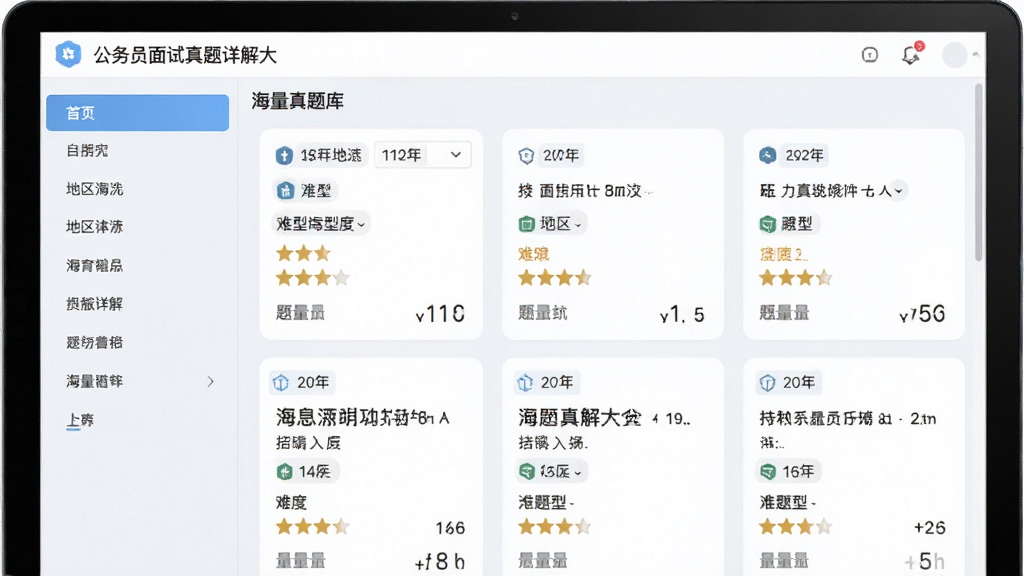Image resolution: width=1024 pixels, height=576 pixels.
Task: Click star rating in top middle card
Action: click(x=555, y=278)
